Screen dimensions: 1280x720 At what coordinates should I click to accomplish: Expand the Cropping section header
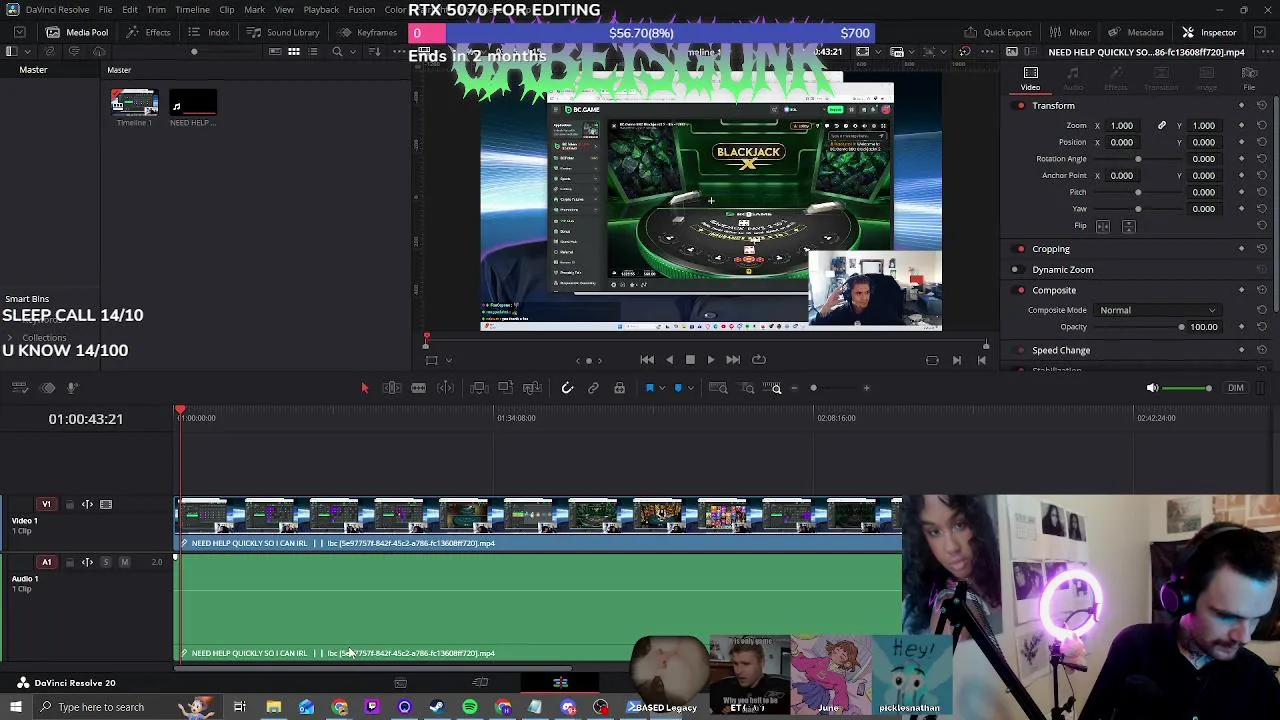point(1051,249)
